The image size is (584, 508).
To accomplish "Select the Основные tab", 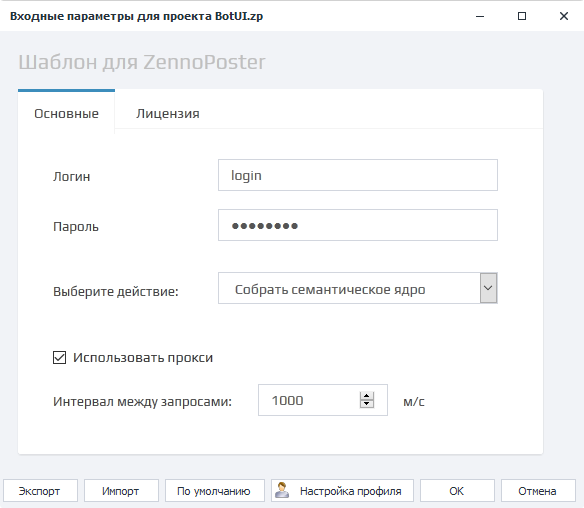I will click(66, 114).
